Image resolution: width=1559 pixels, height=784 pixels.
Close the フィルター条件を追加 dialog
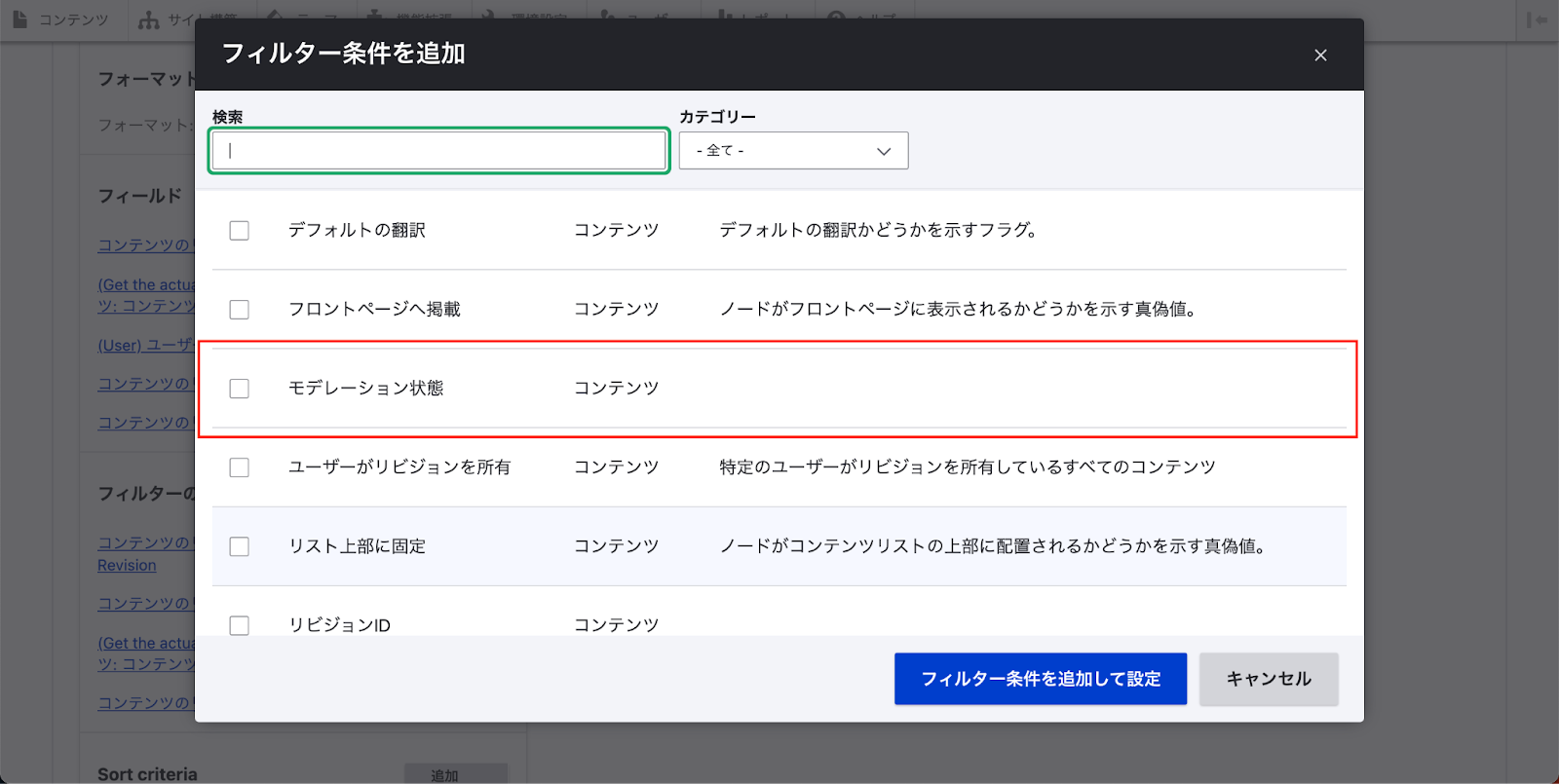tap(1320, 56)
